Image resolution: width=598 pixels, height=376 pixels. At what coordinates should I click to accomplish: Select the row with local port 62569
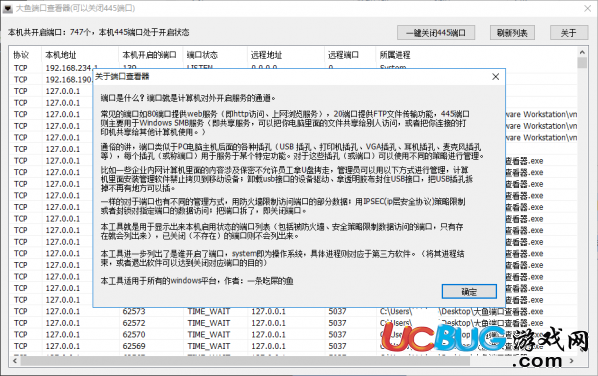(294, 346)
